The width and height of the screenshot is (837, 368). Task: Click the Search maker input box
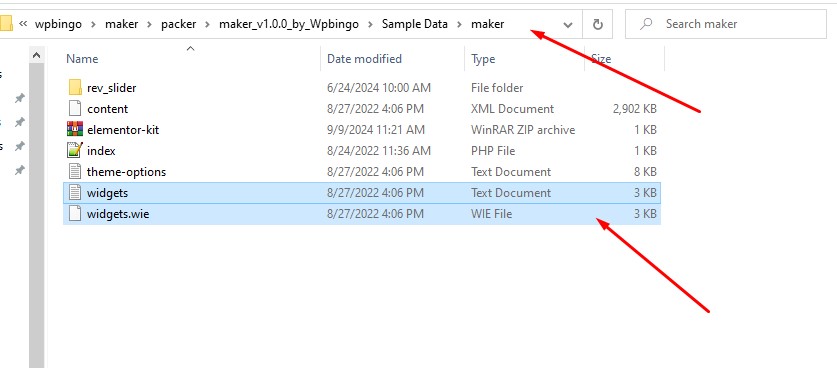(726, 24)
